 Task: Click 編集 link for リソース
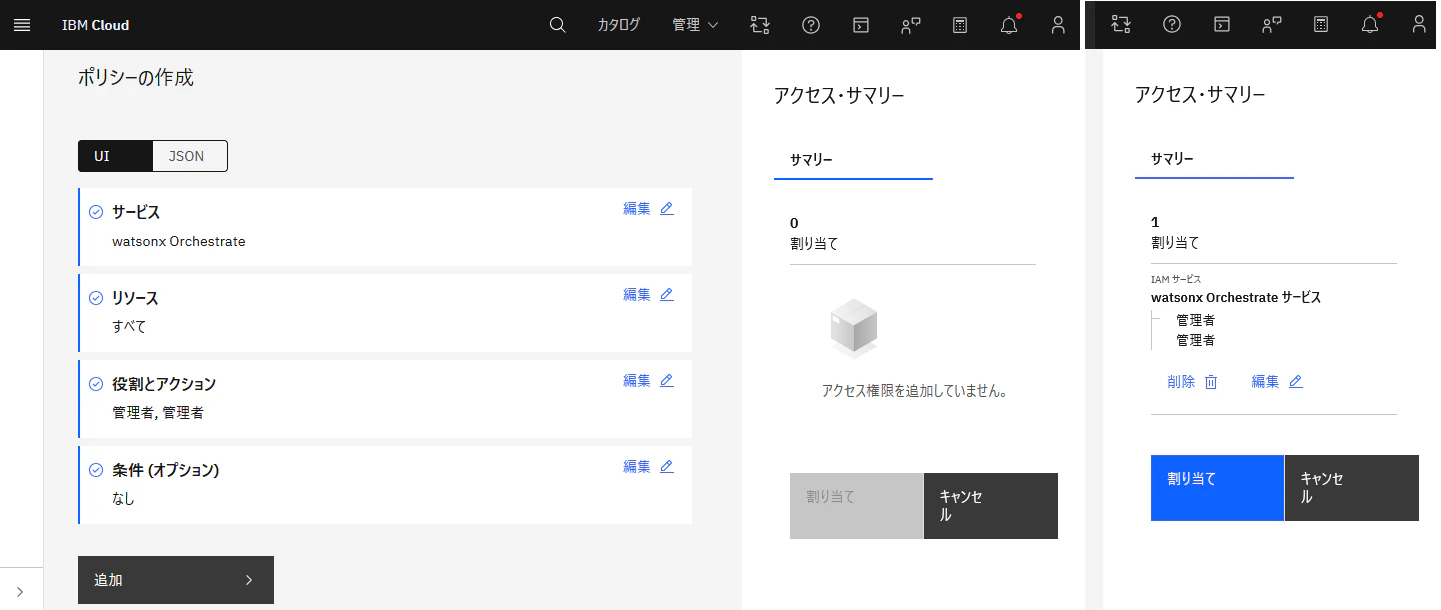click(x=637, y=294)
